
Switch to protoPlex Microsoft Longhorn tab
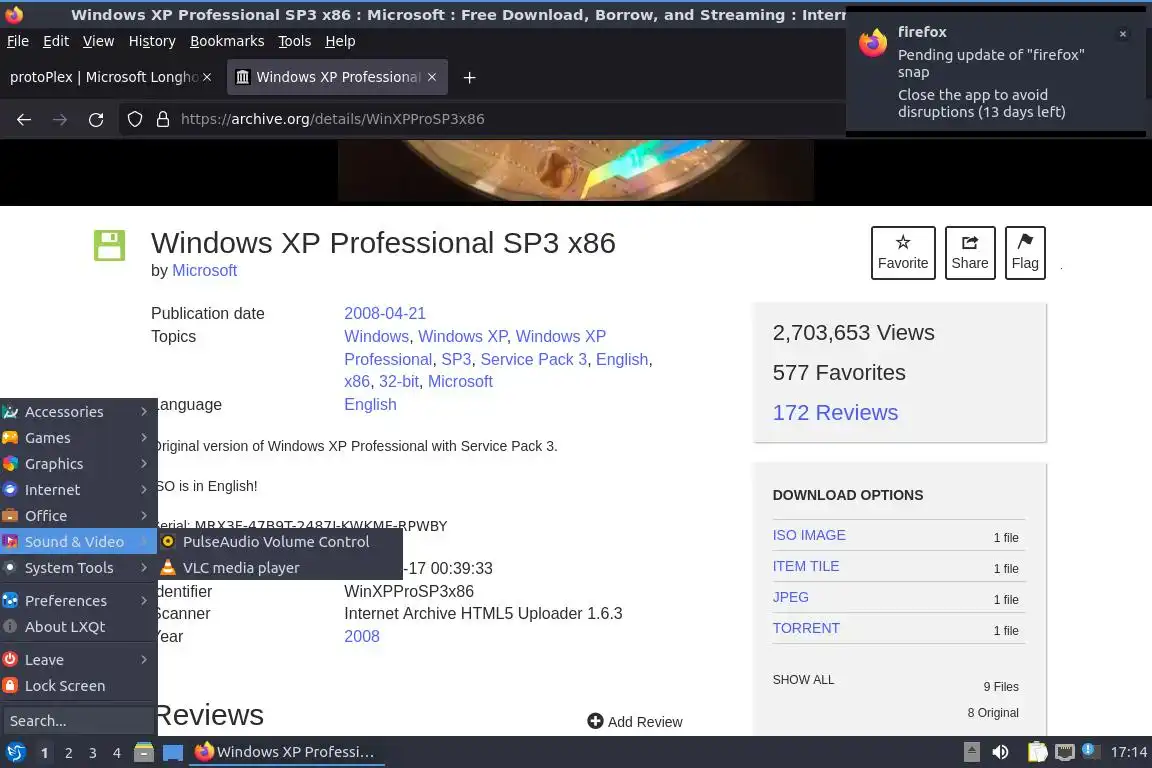coord(104,76)
